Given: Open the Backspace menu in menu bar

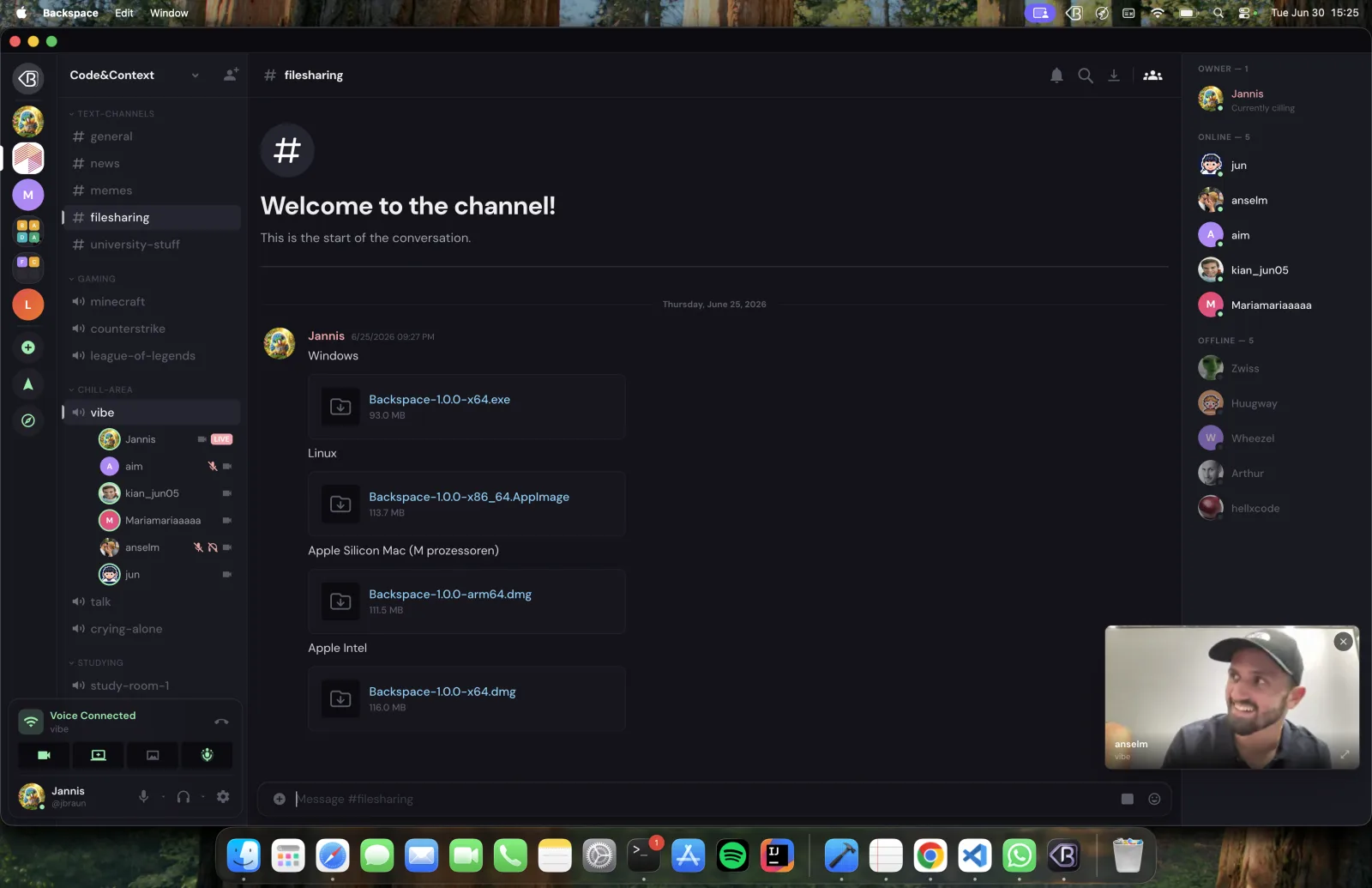Looking at the screenshot, I should 70,13.
